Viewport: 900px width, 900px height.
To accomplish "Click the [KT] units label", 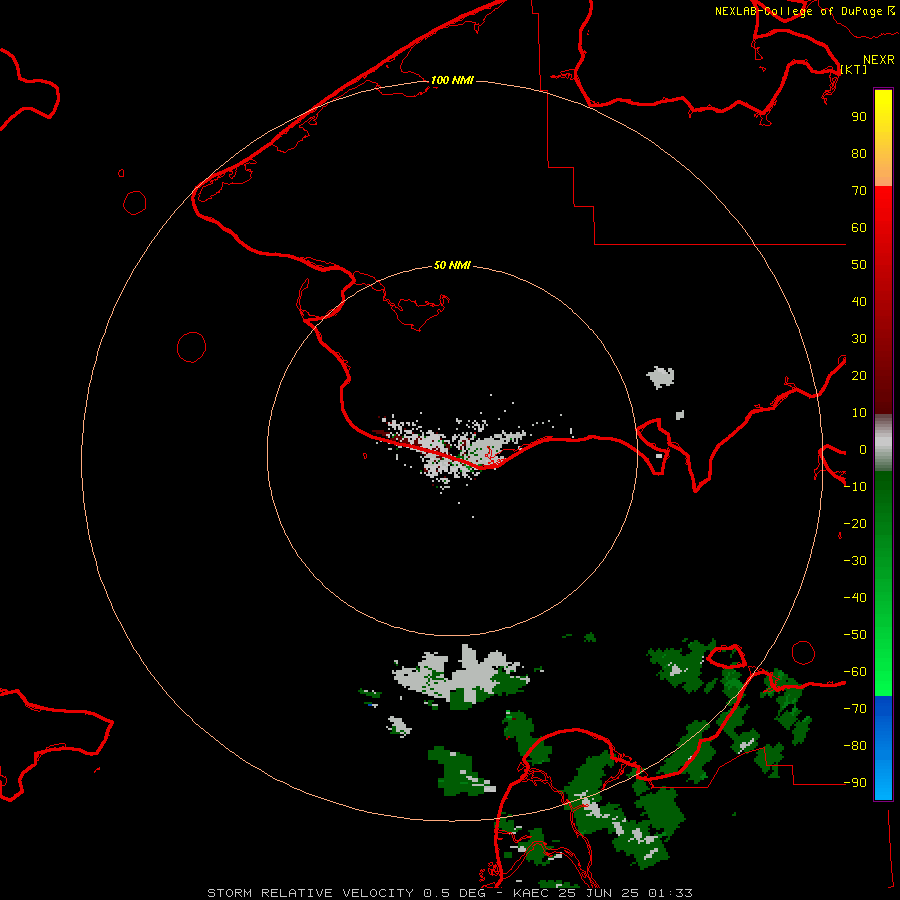I will click(853, 69).
